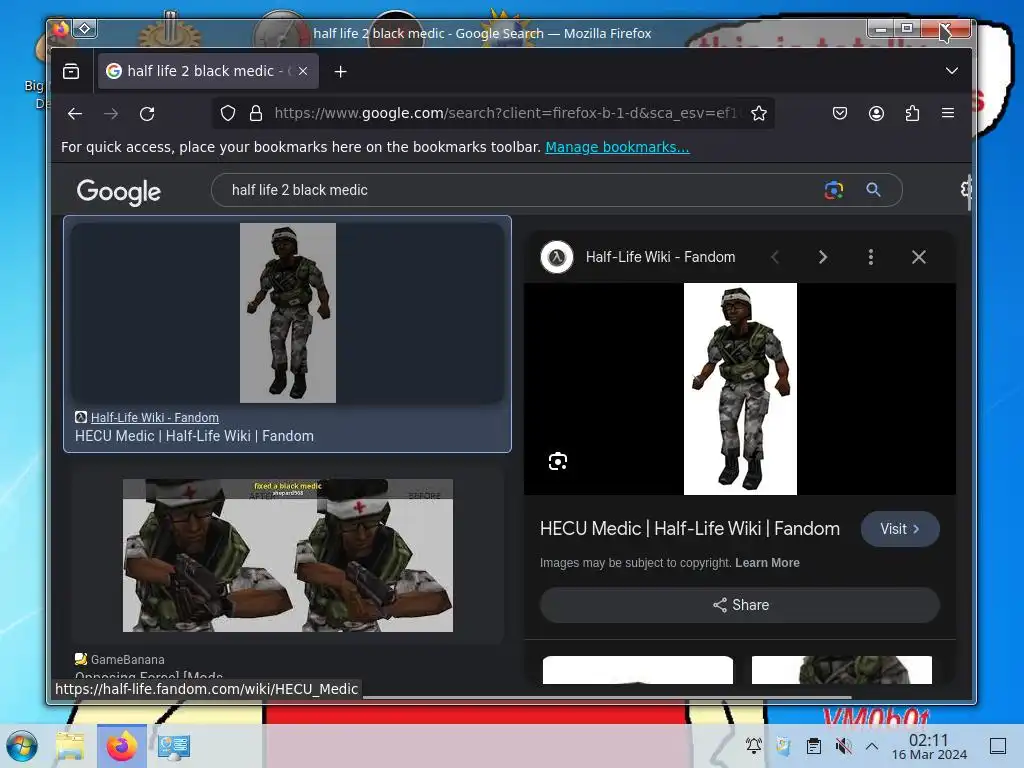Open the Extensions puzzle icon
The height and width of the screenshot is (768, 1024).
(x=912, y=114)
